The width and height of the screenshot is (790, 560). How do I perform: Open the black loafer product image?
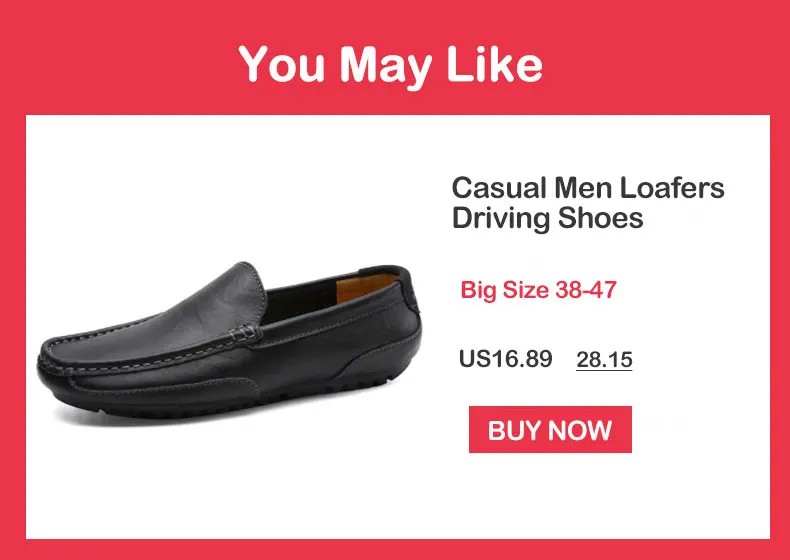tap(229, 340)
